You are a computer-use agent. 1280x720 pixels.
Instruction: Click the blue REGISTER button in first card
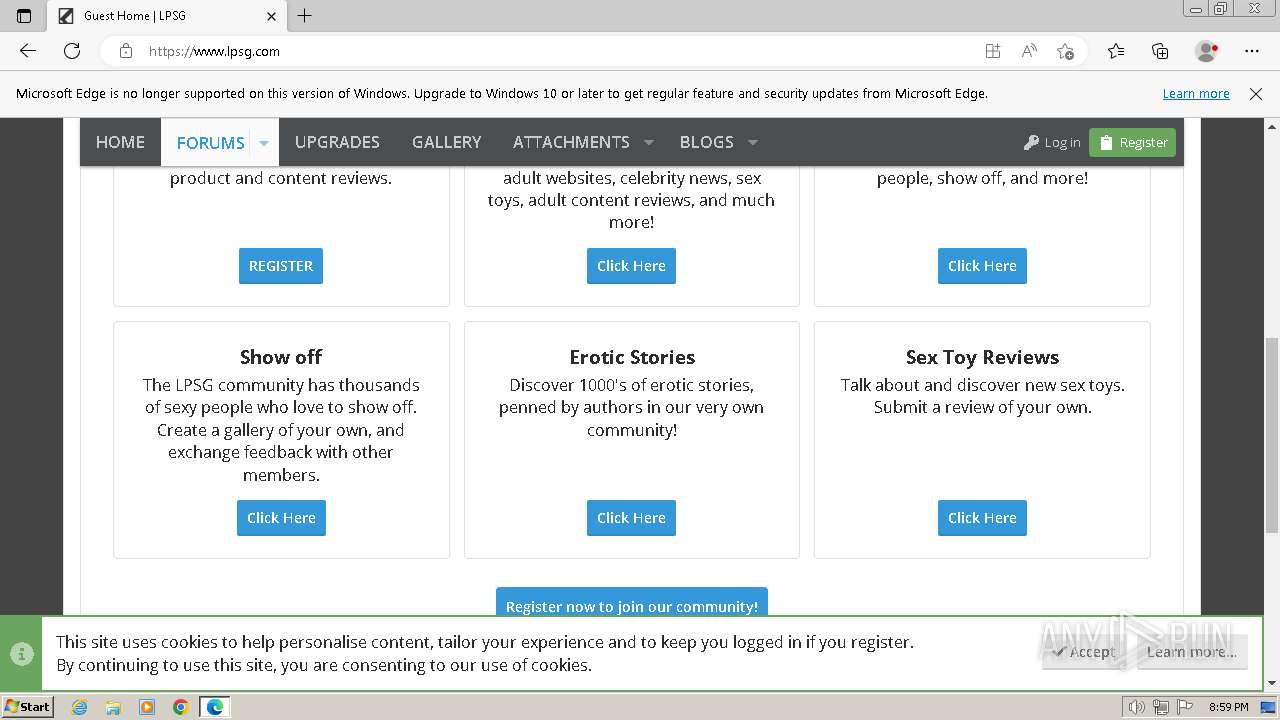(x=281, y=266)
